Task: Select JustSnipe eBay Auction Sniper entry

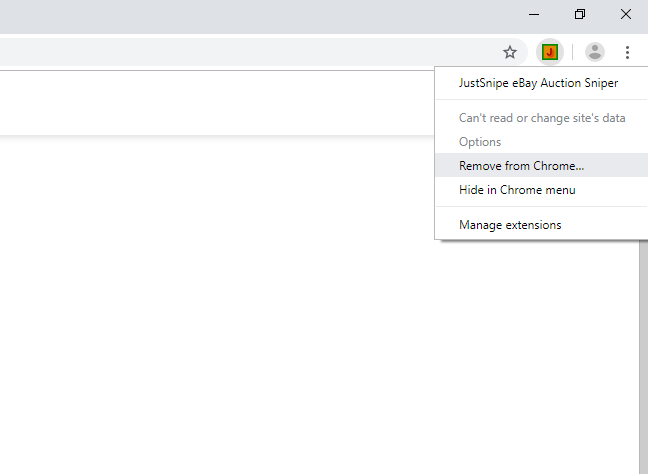Action: coord(538,83)
